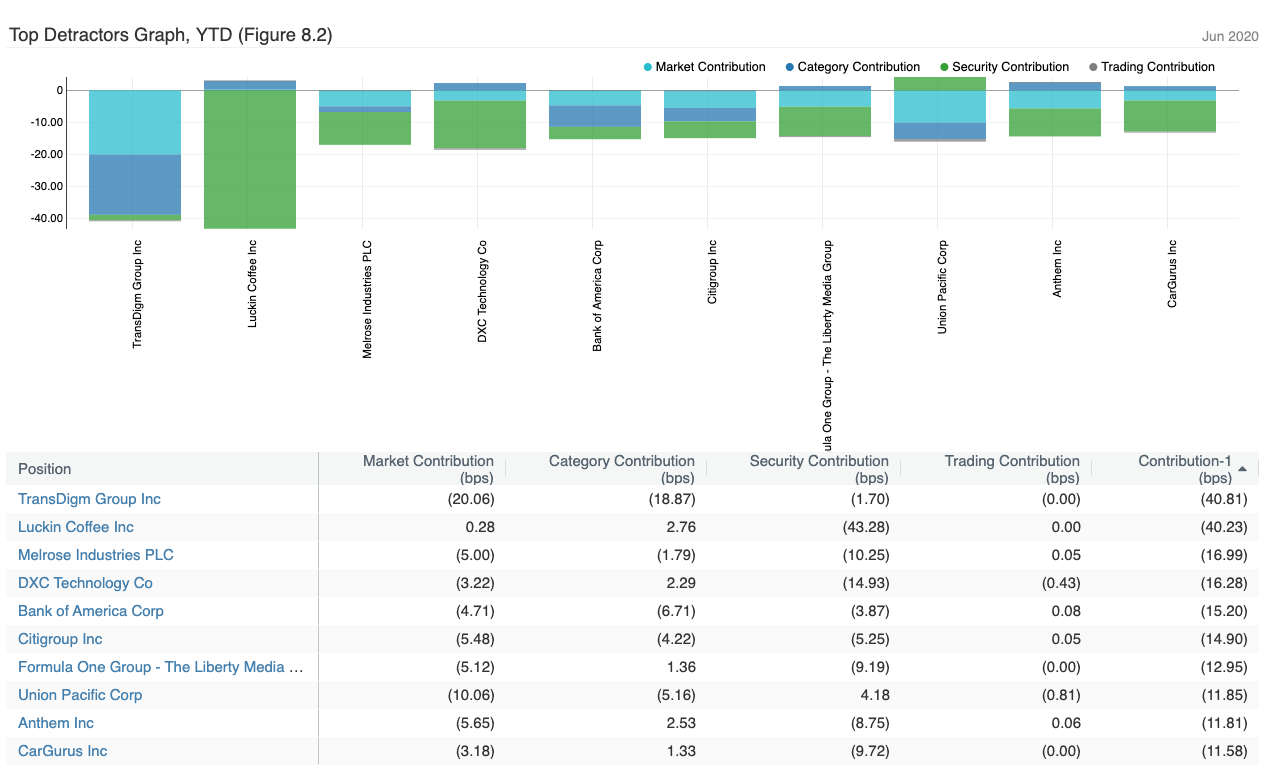Click CarGurus' green Security bar segment
The height and width of the screenshot is (770, 1264).
pyautogui.click(x=1170, y=116)
